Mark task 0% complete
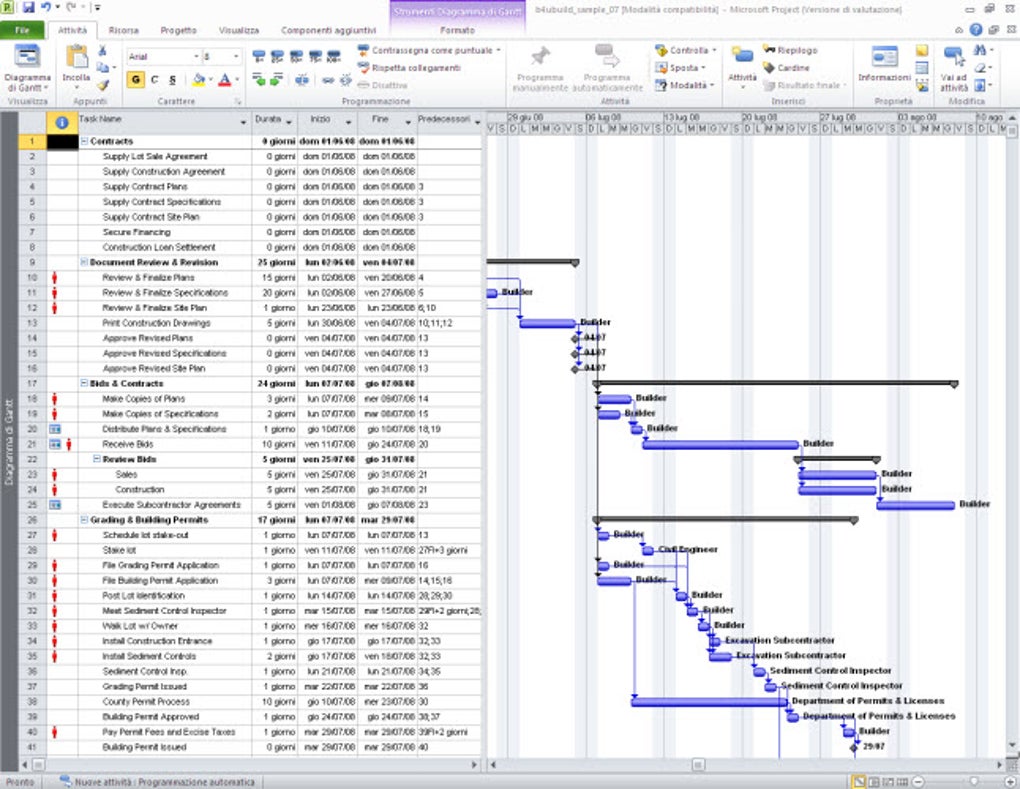Image resolution: width=1020 pixels, height=789 pixels. [258, 57]
